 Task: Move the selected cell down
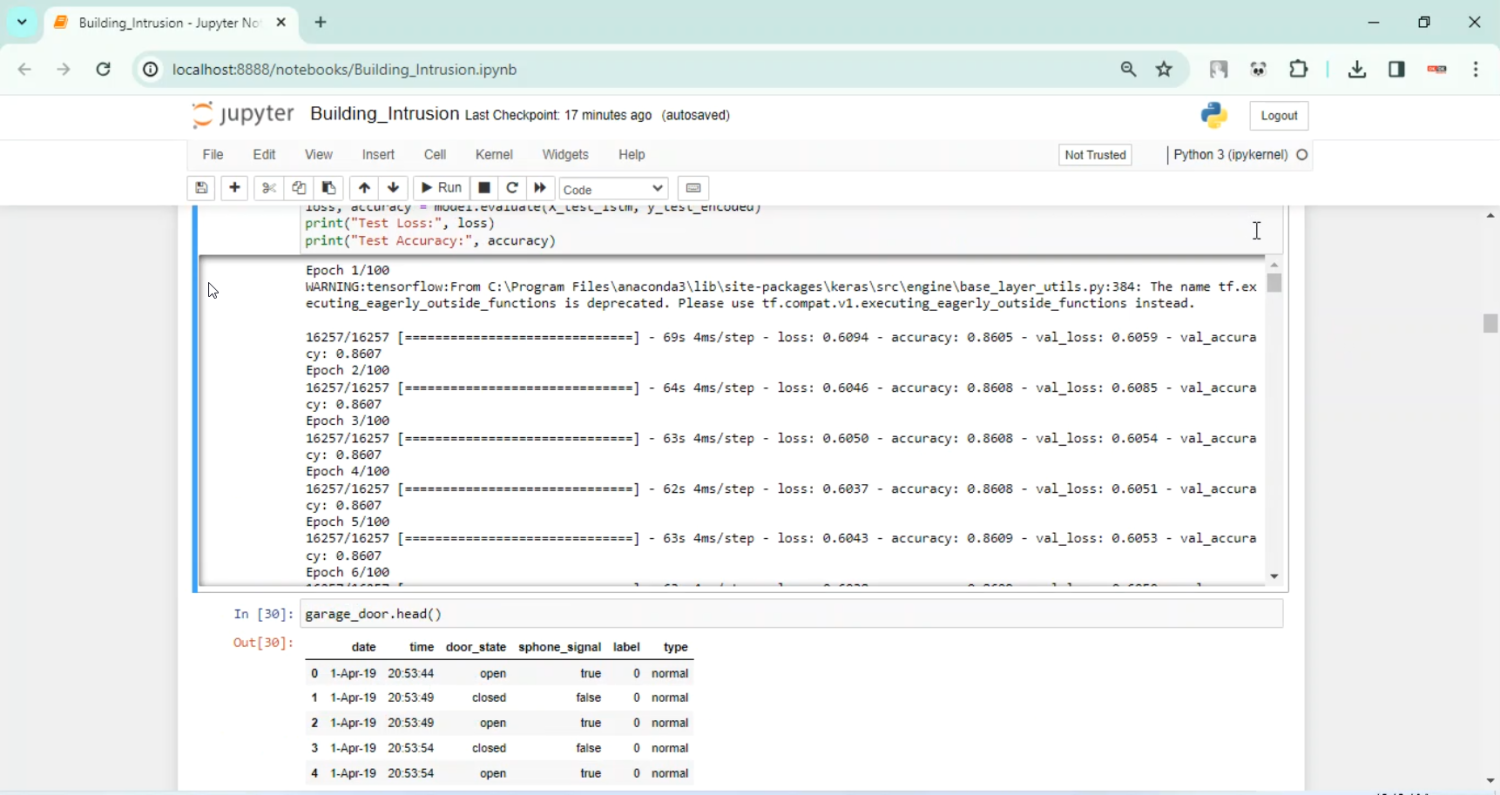[393, 188]
